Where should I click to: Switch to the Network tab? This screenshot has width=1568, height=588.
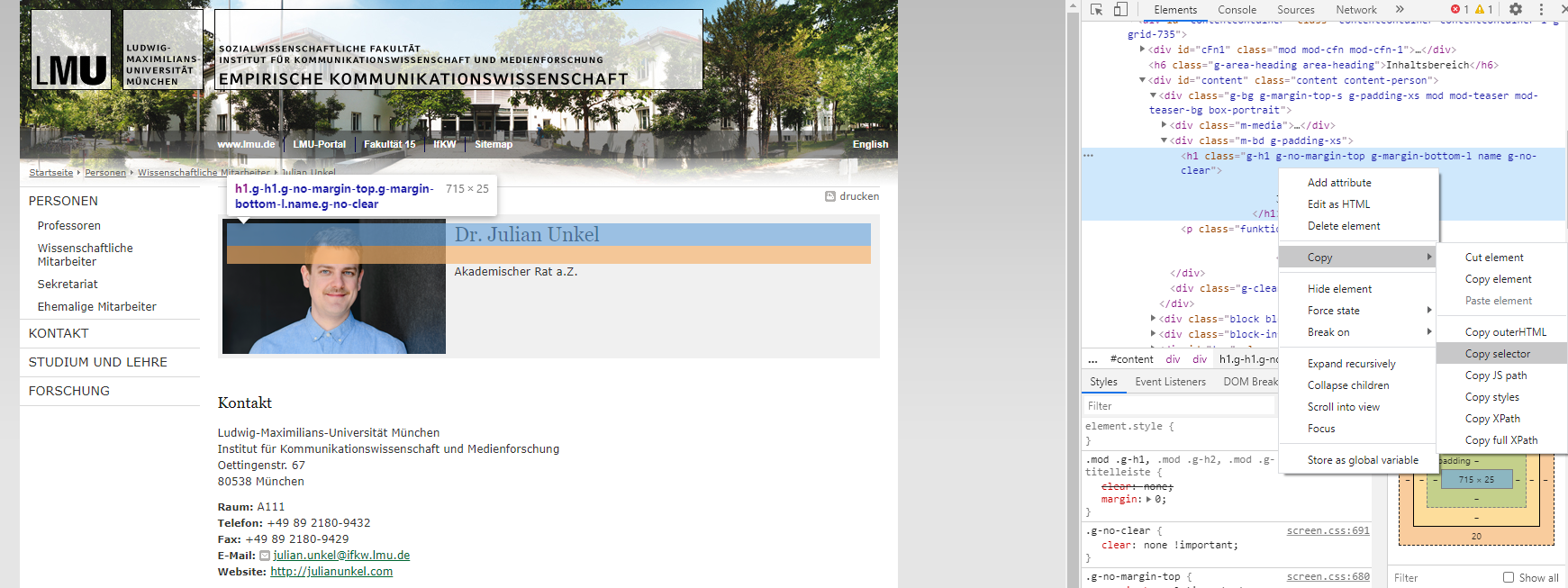(1355, 10)
